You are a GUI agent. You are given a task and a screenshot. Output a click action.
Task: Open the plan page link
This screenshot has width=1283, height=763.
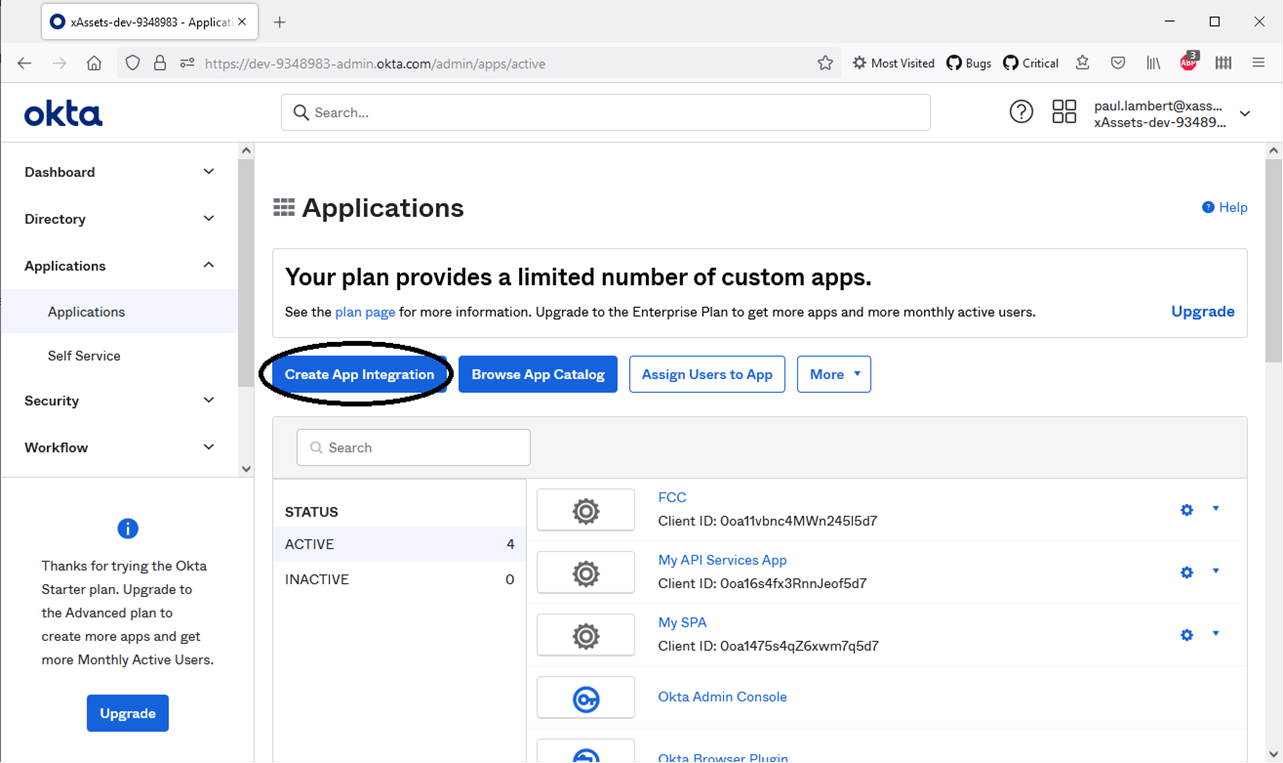tap(364, 311)
